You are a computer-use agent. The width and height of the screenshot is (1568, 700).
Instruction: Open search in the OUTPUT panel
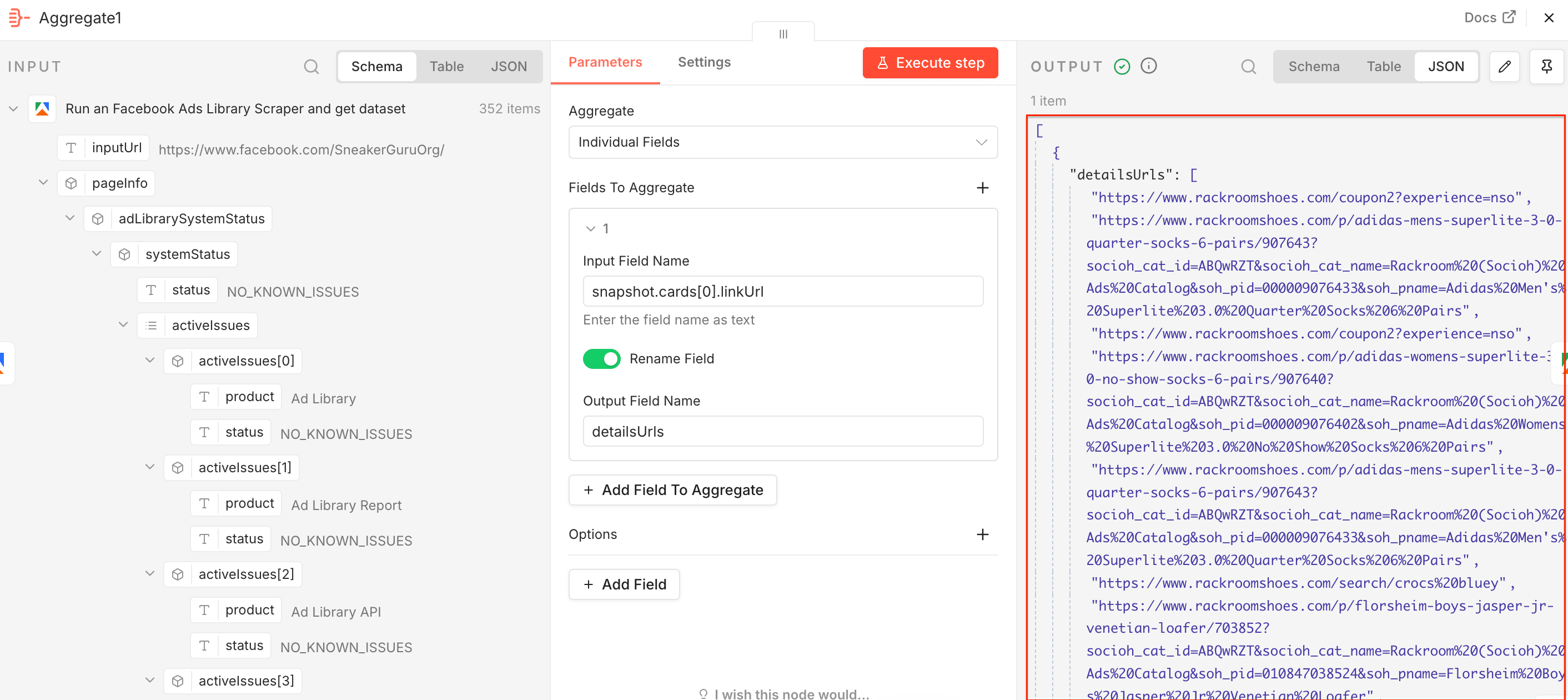[1248, 67]
